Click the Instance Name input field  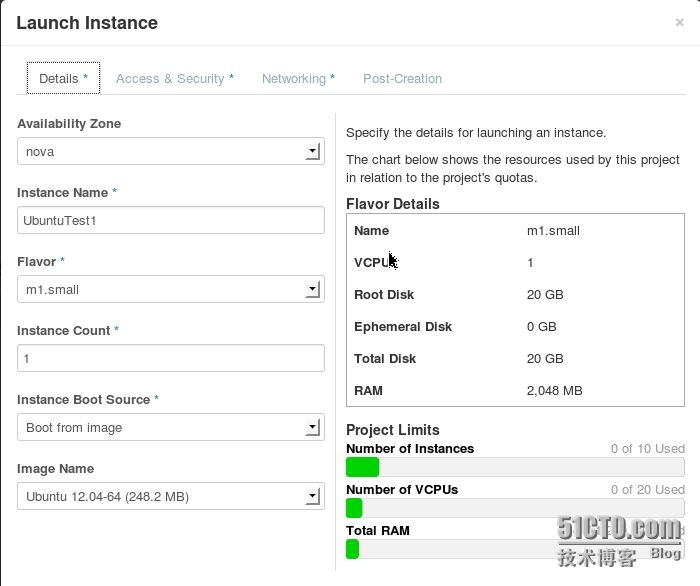171,220
